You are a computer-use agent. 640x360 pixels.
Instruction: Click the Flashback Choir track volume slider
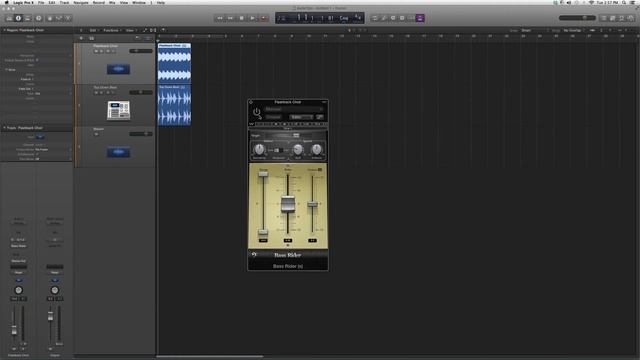(140, 51)
